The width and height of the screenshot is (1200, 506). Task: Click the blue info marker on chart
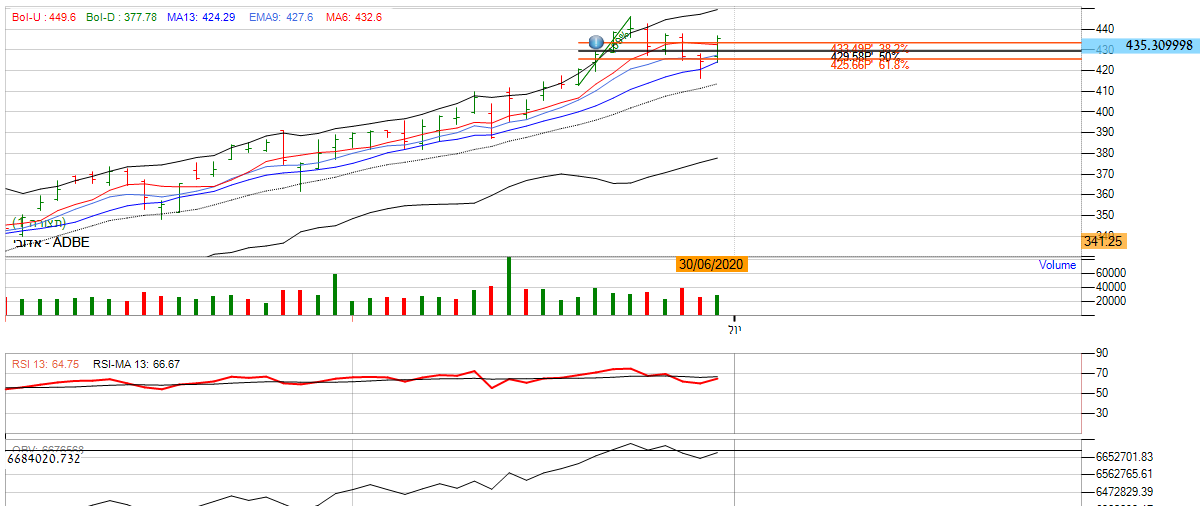596,42
